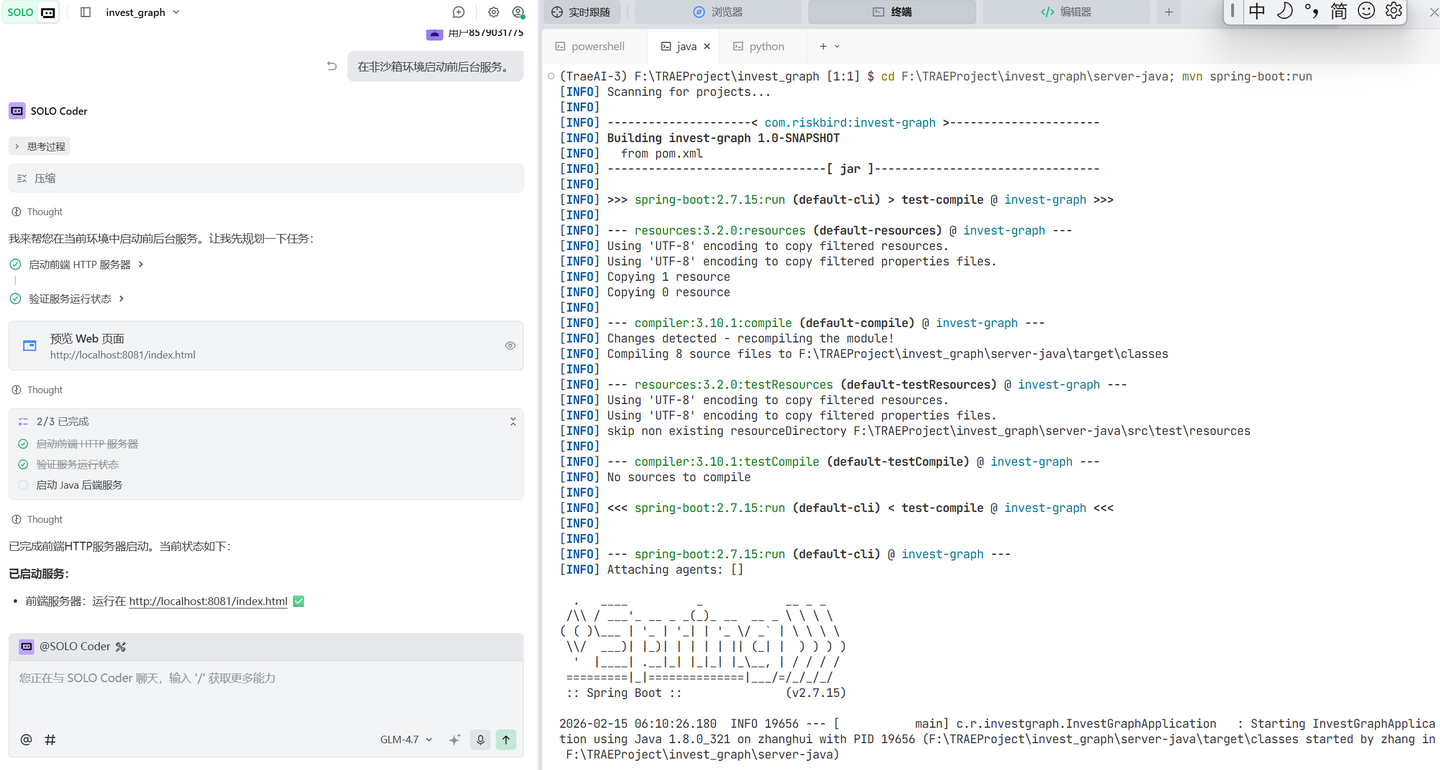The width and height of the screenshot is (1440, 770).
Task: Open the tools icon beside @SOLO Coder
Action: coord(121,647)
